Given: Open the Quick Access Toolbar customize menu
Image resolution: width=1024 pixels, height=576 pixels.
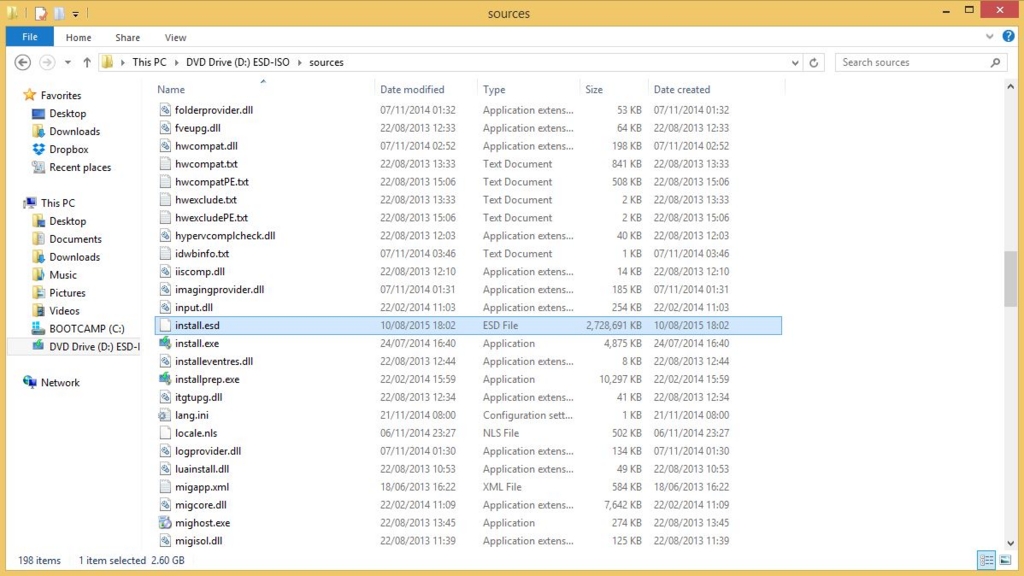Looking at the screenshot, I should pyautogui.click(x=75, y=13).
